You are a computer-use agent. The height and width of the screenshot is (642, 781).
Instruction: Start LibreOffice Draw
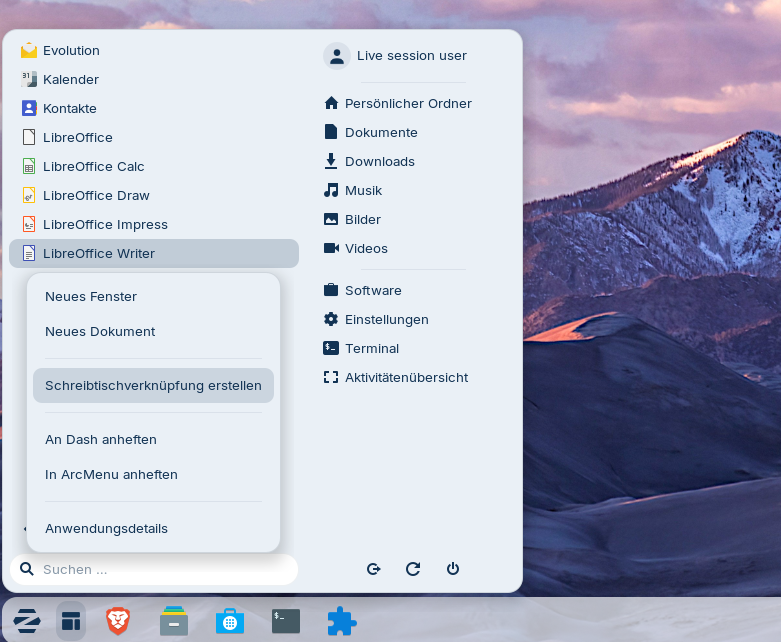pos(96,196)
